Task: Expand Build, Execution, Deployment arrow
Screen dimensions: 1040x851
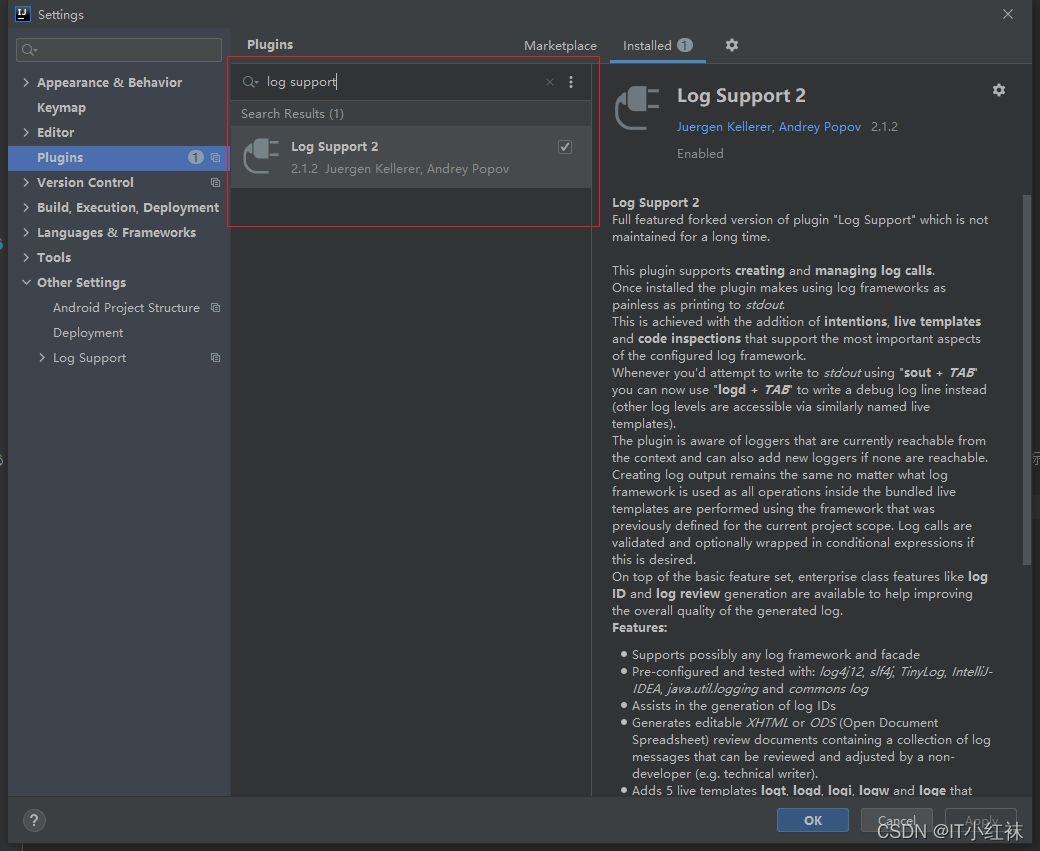Action: pyautogui.click(x=26, y=208)
